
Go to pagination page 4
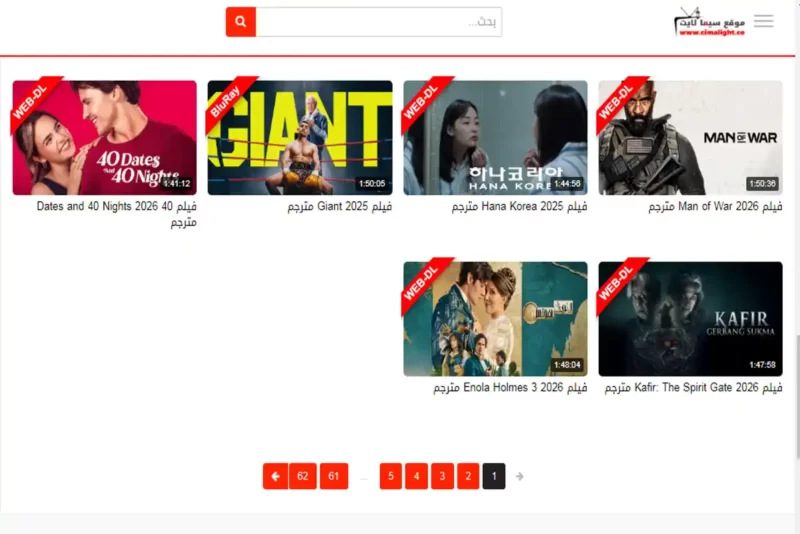[x=416, y=476]
